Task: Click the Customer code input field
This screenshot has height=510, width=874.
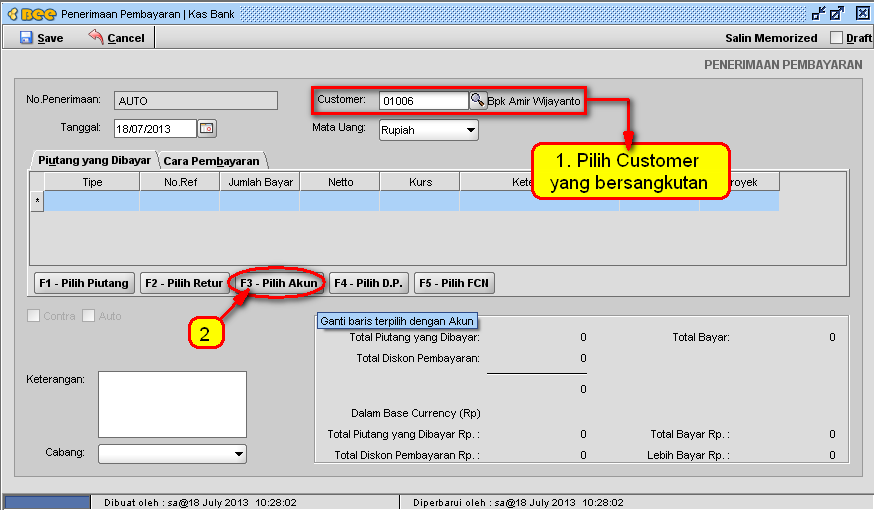Action: point(423,101)
